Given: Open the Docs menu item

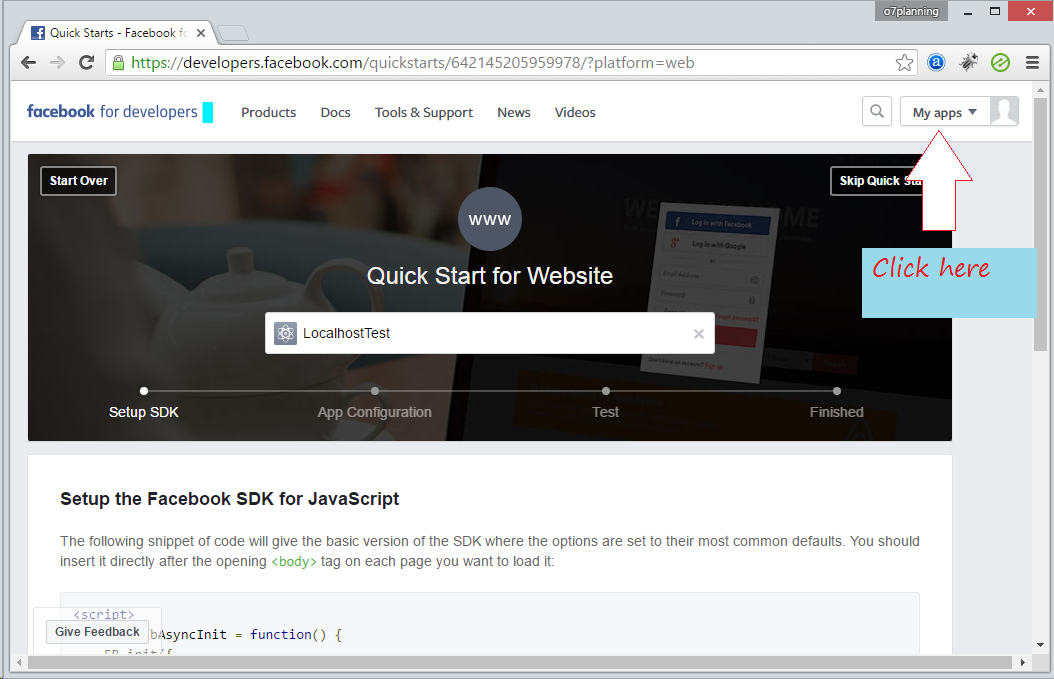Looking at the screenshot, I should coord(335,112).
